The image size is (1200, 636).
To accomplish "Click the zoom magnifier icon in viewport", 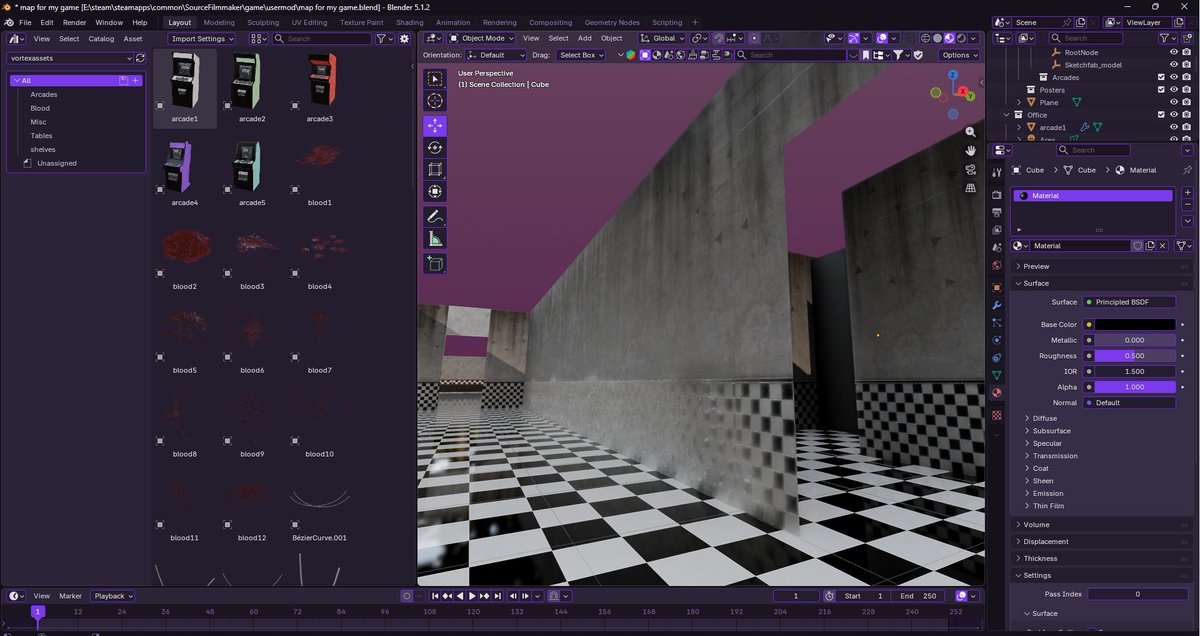I will tap(970, 132).
